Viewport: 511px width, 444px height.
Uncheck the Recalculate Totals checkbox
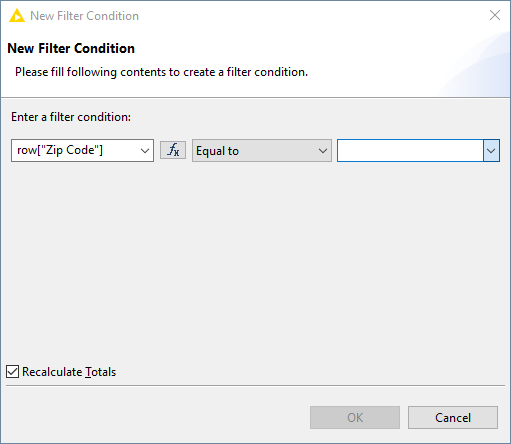pos(12,371)
